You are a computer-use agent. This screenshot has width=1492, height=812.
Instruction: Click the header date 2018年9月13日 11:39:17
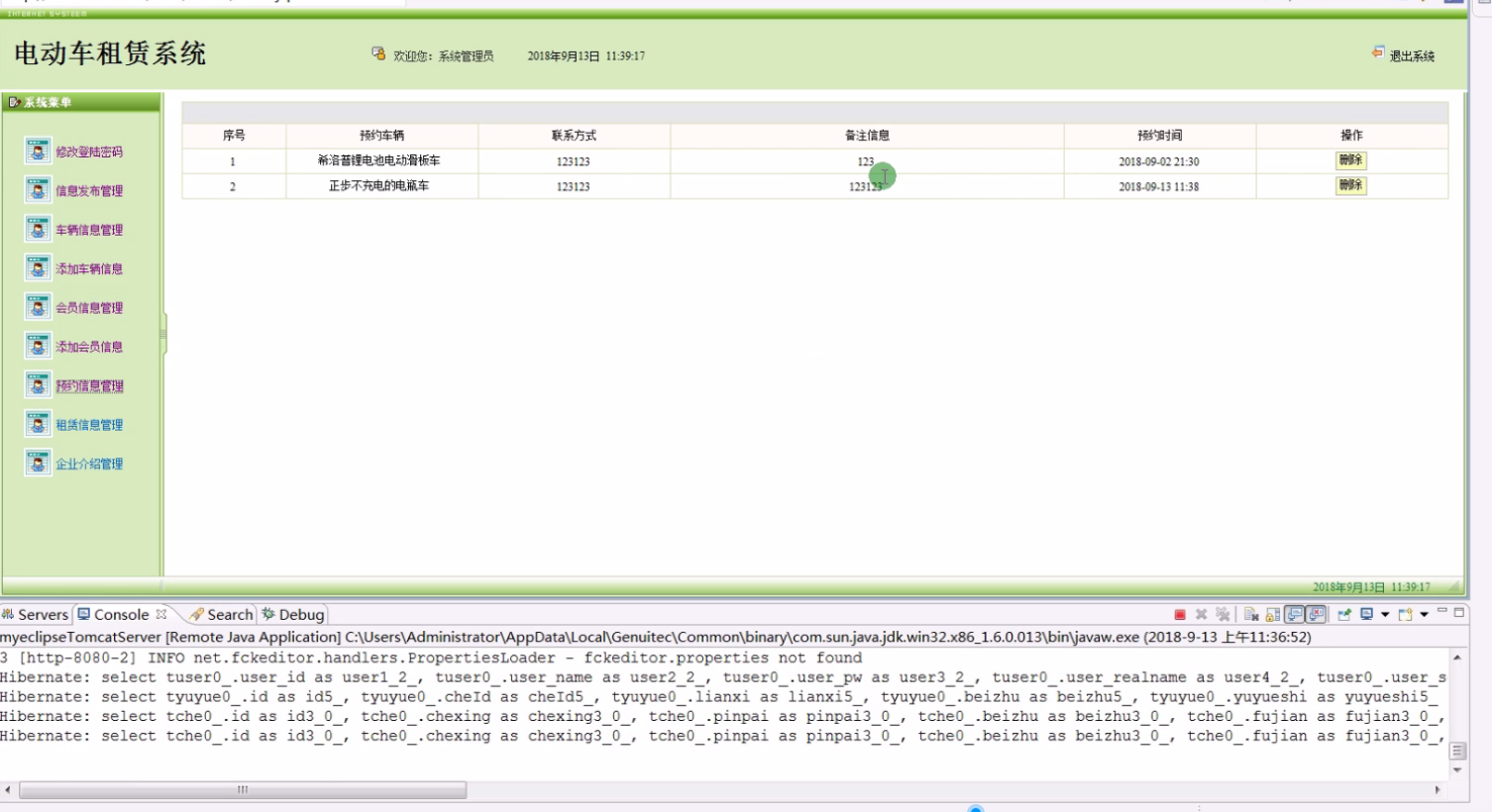586,56
